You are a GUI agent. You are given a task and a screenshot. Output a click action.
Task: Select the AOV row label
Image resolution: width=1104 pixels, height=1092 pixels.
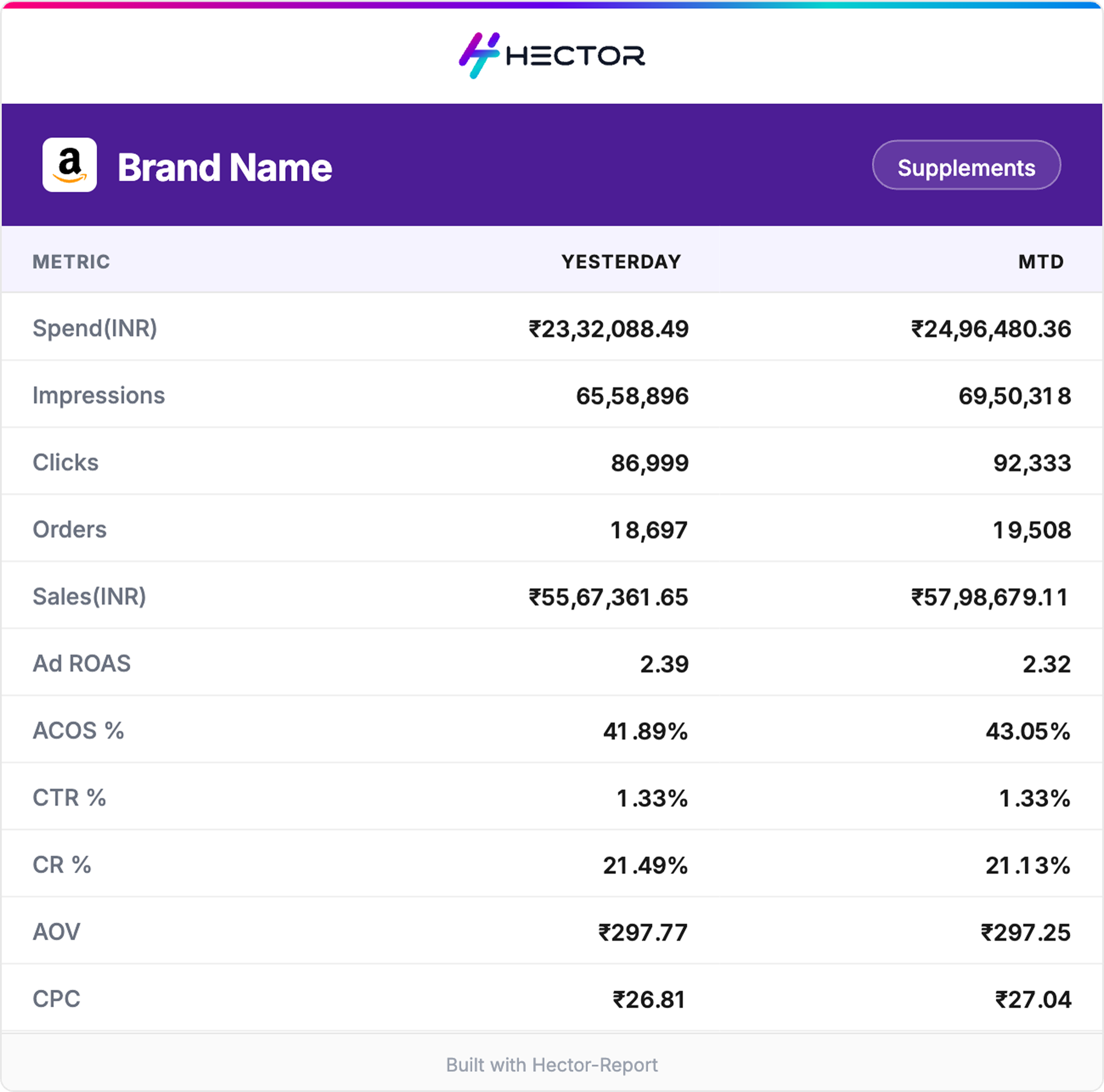(x=57, y=932)
